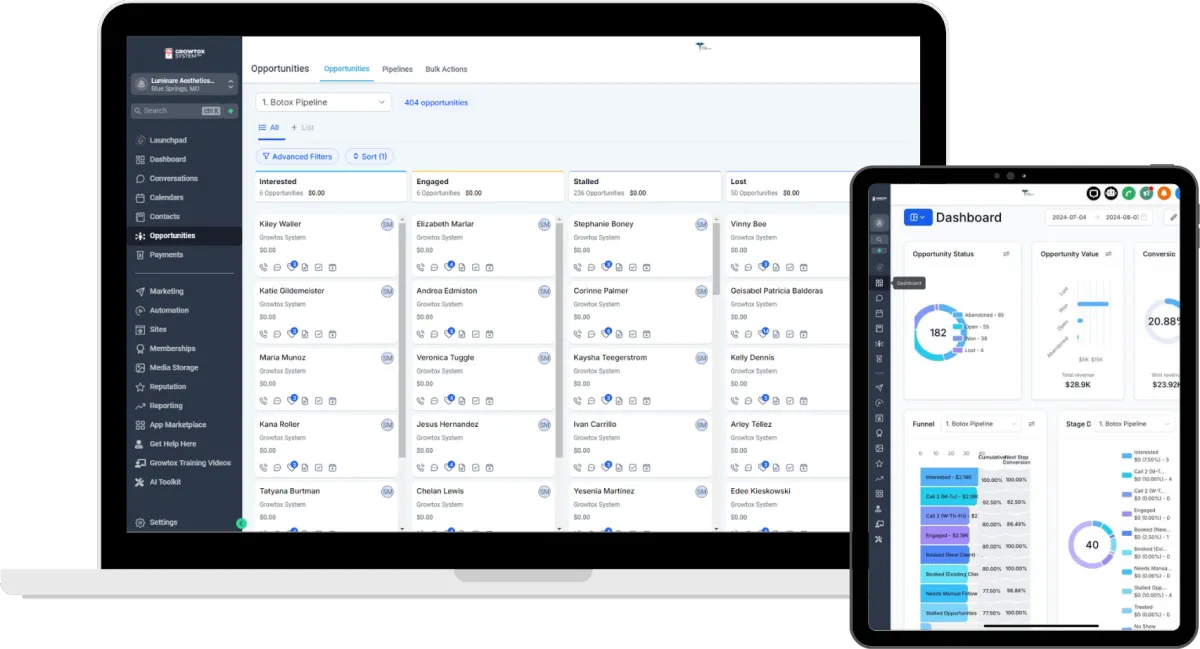This screenshot has width=1200, height=649.
Task: Click the swap icon on Opportunity Status card
Action: click(x=1006, y=254)
